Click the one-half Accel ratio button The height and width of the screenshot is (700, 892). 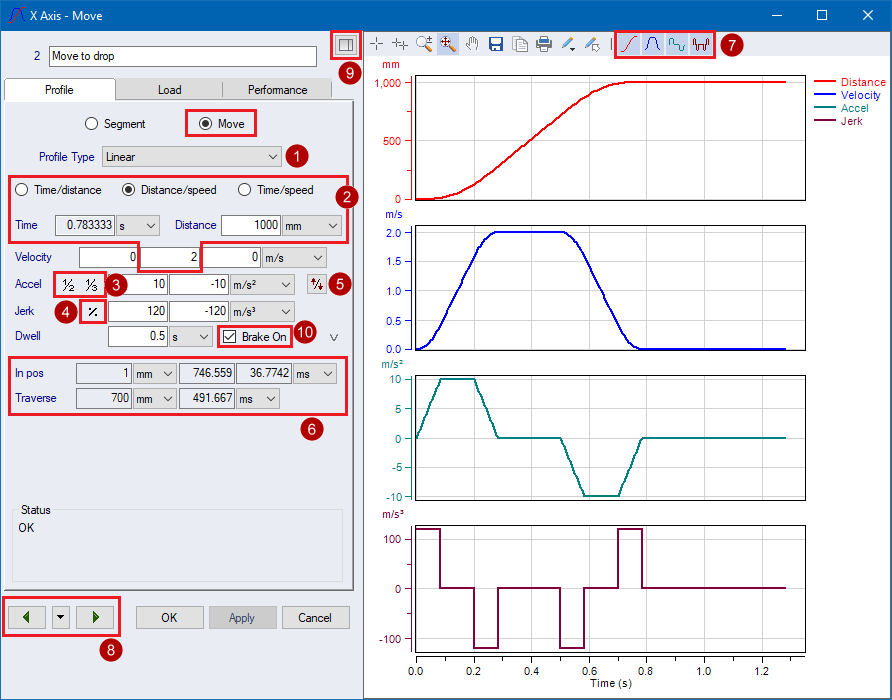tap(68, 284)
